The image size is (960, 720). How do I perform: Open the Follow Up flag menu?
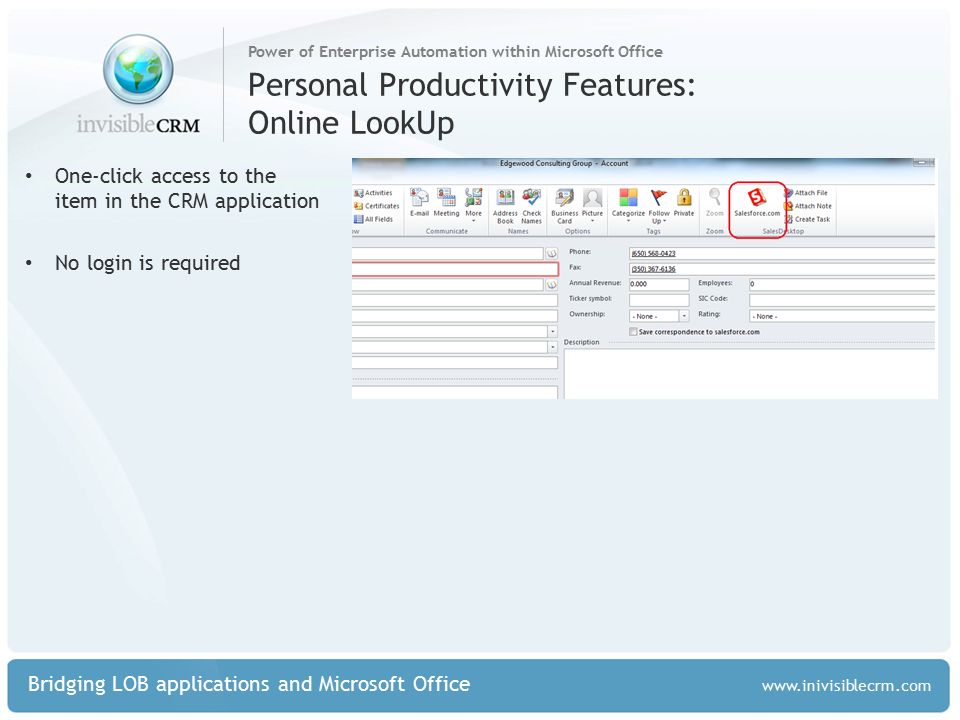[659, 206]
